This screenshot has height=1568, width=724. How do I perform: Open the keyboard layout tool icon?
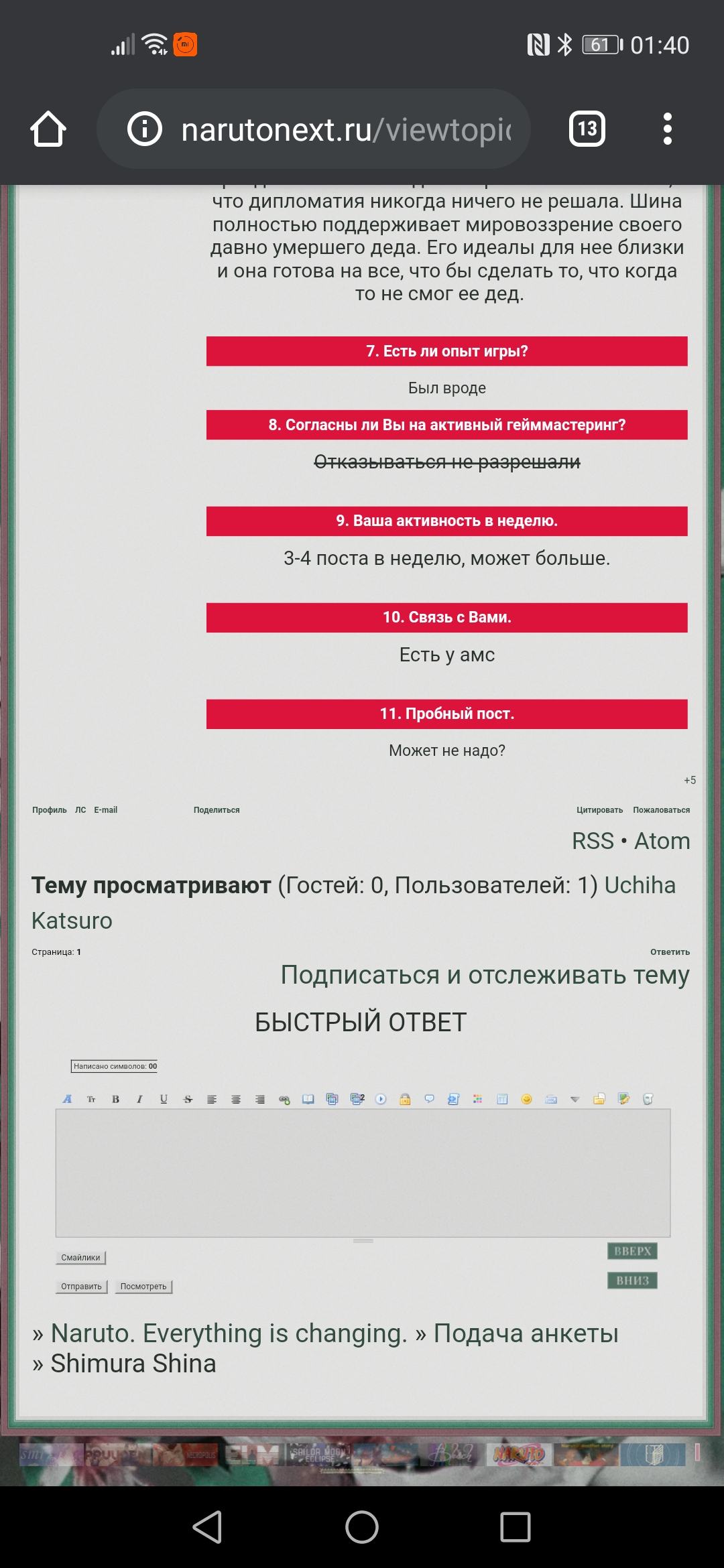pyautogui.click(x=551, y=1099)
